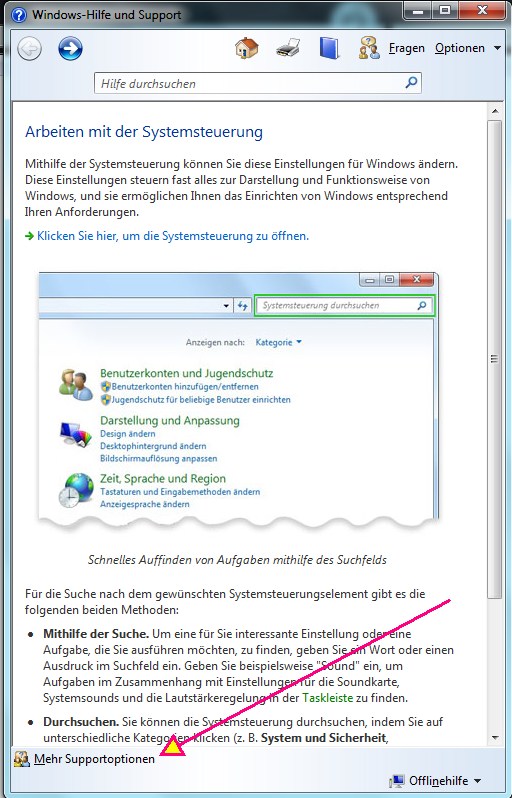Open the Fragen menu item
Viewport: 512px width, 798px height.
click(x=407, y=48)
